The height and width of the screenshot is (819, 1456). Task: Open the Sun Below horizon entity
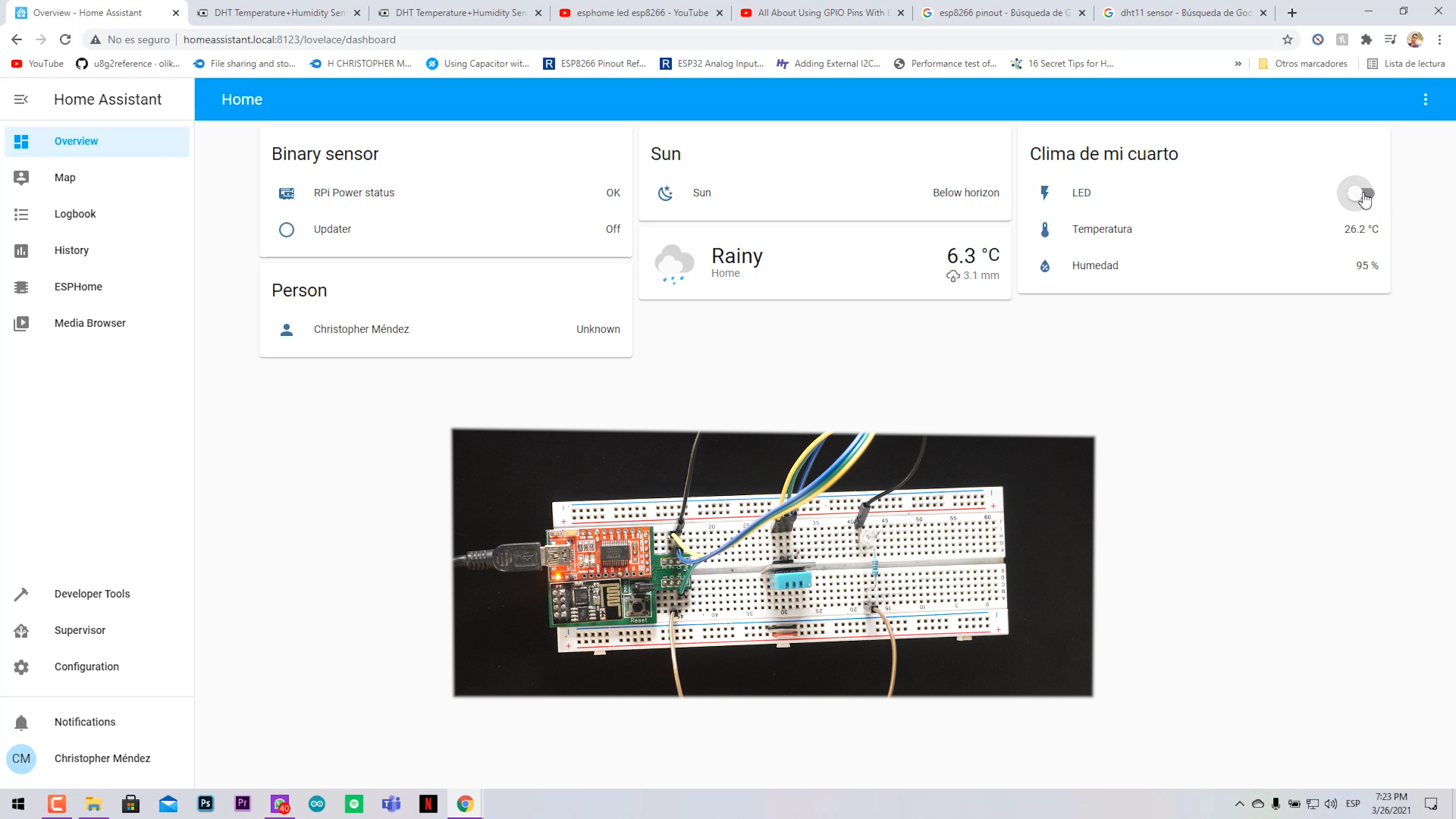[825, 193]
